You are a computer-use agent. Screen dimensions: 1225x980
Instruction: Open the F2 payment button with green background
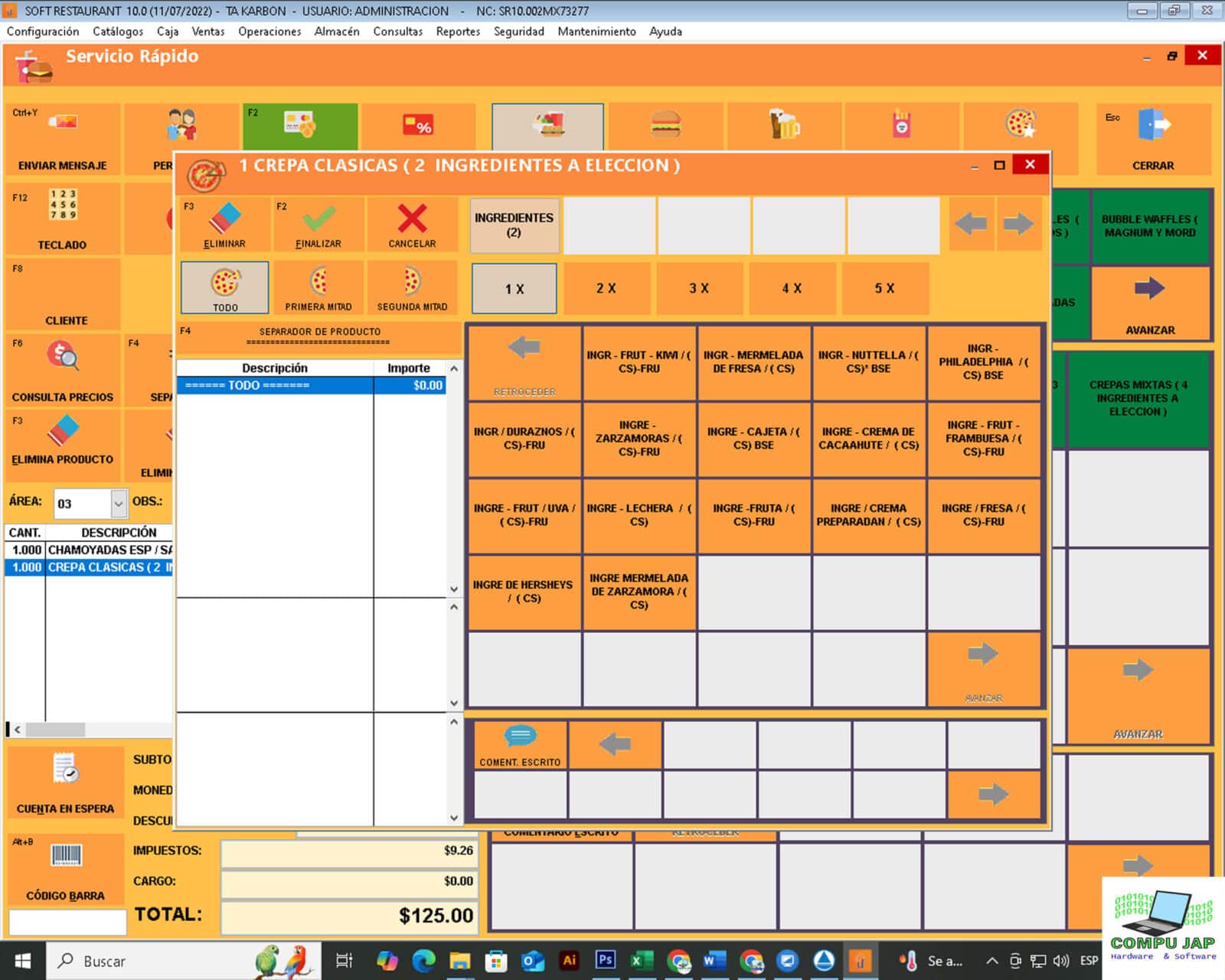tap(300, 126)
